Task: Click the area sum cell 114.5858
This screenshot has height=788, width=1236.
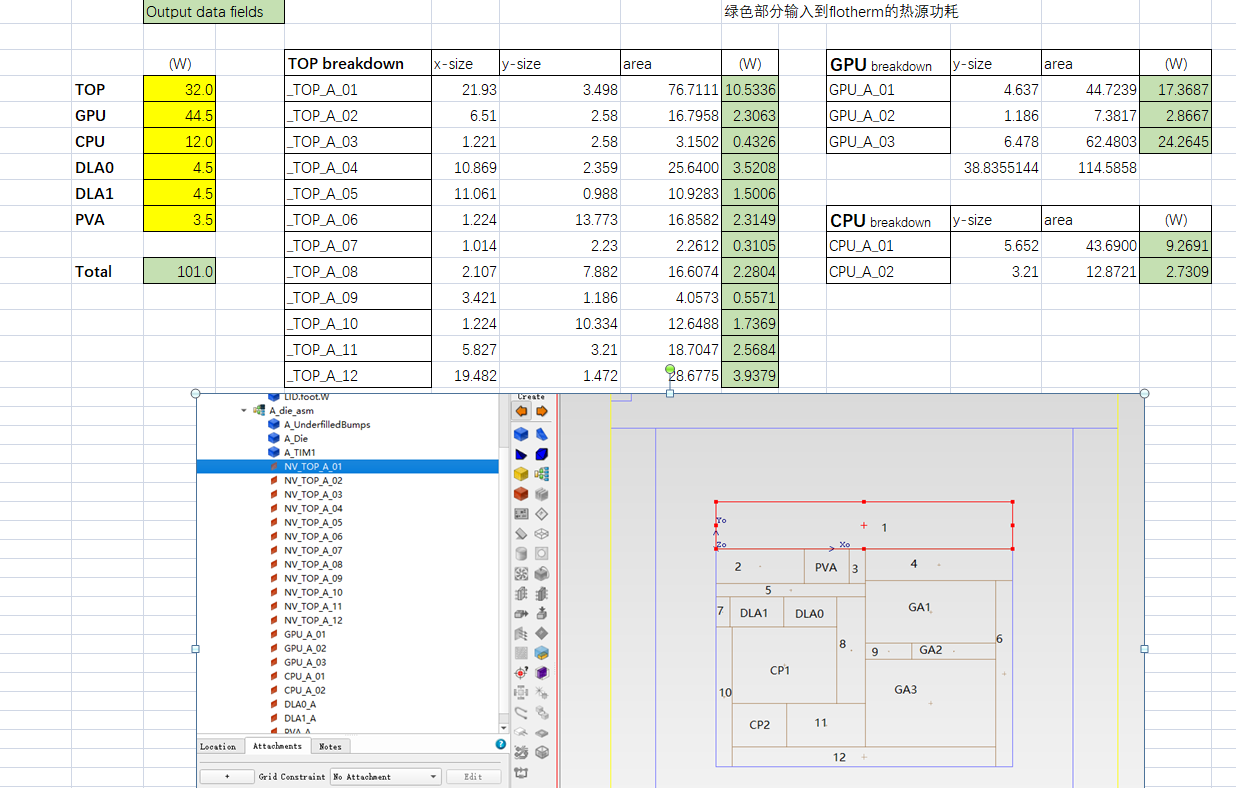Action: click(1090, 167)
